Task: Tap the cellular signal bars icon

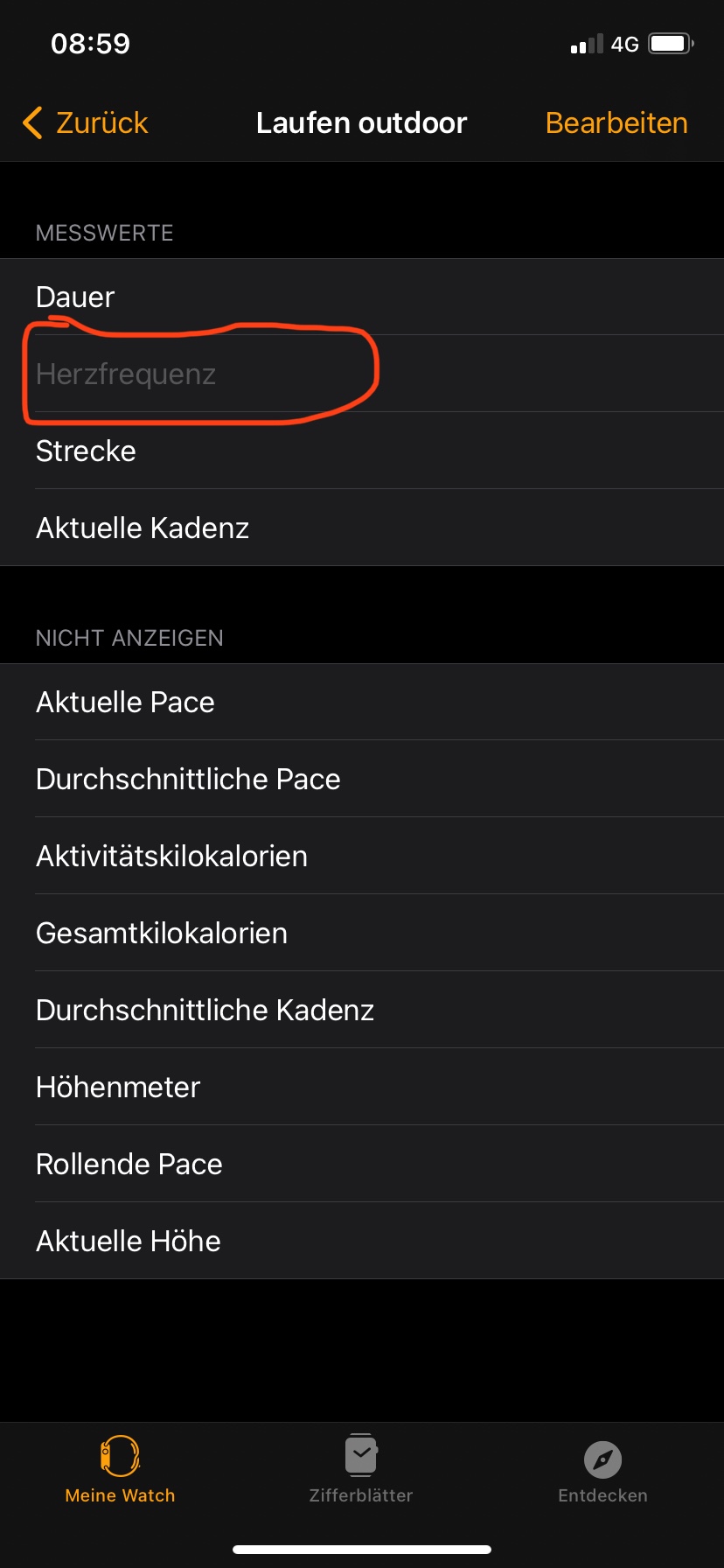Action: [x=587, y=45]
